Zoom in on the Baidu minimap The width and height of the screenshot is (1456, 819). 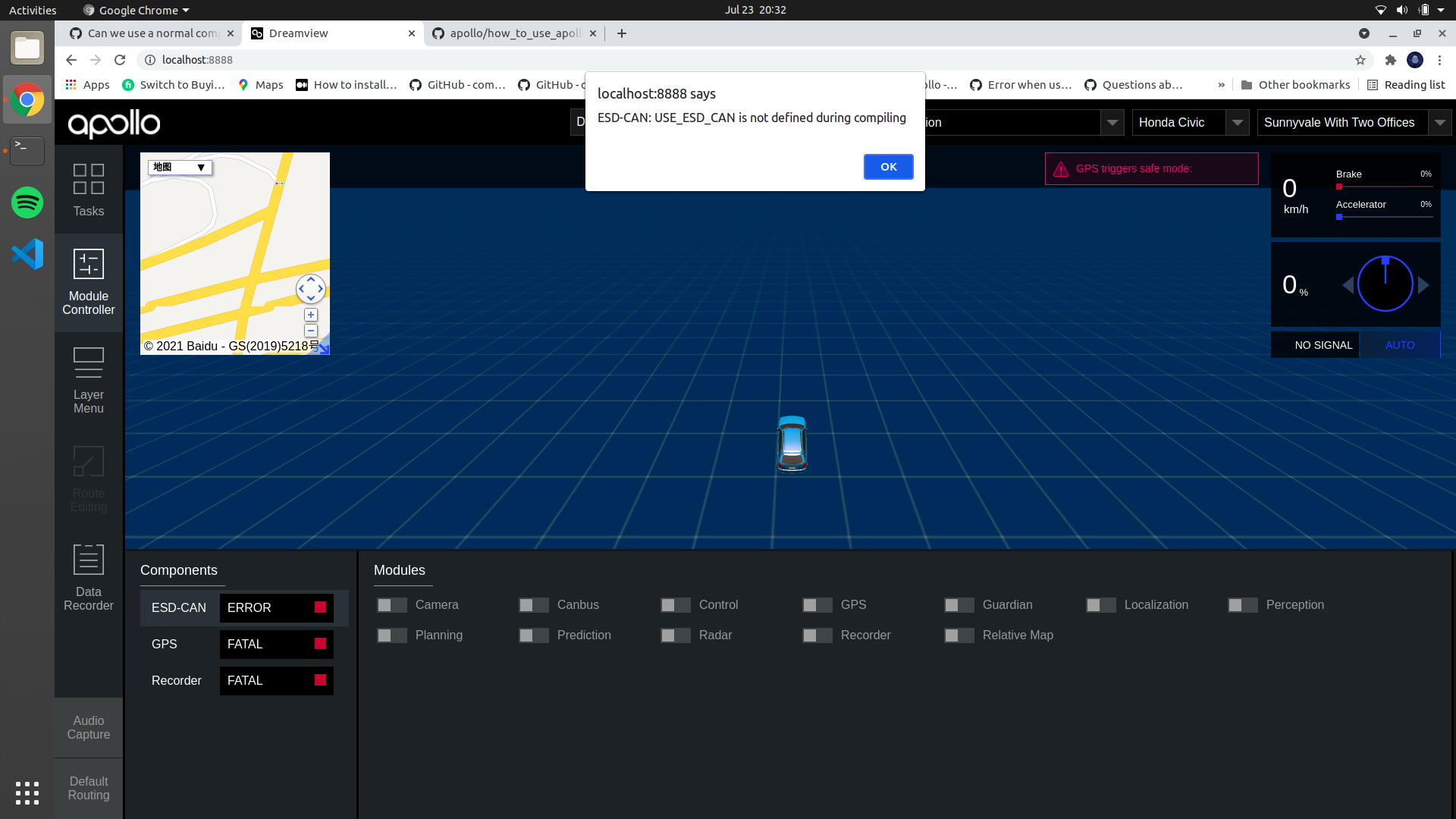[x=311, y=315]
